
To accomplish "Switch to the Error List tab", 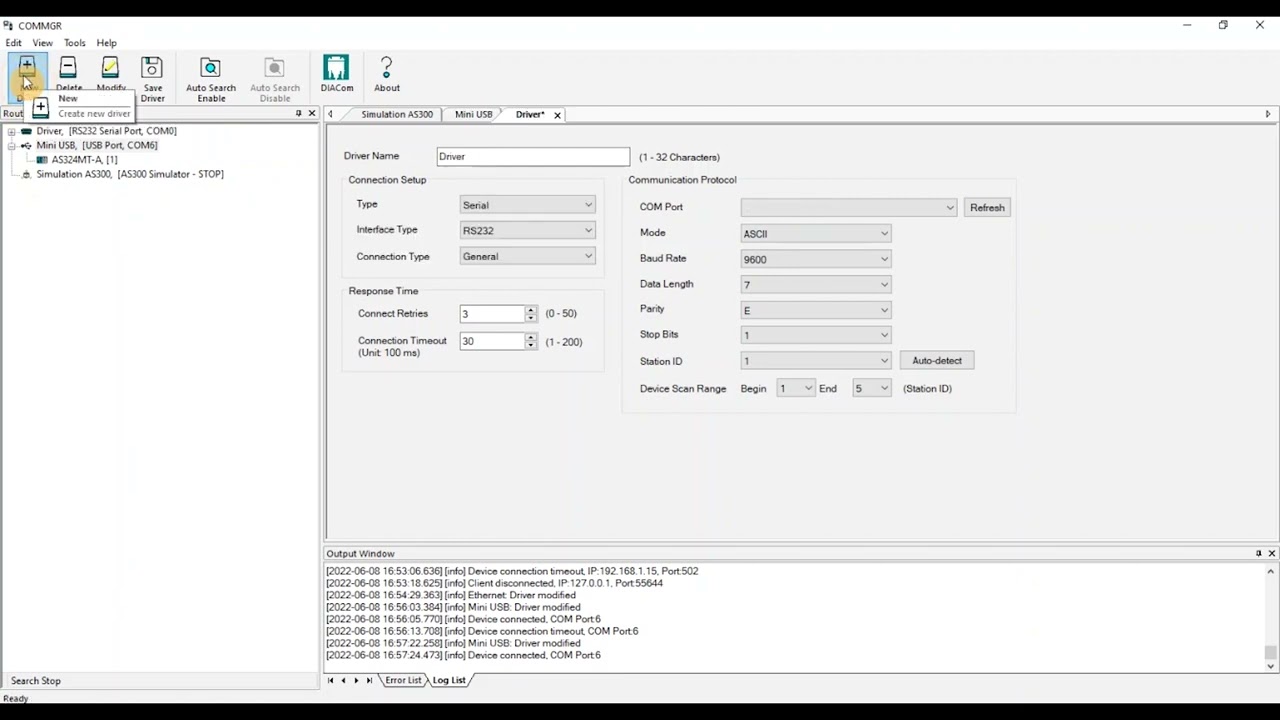I will pyautogui.click(x=403, y=680).
